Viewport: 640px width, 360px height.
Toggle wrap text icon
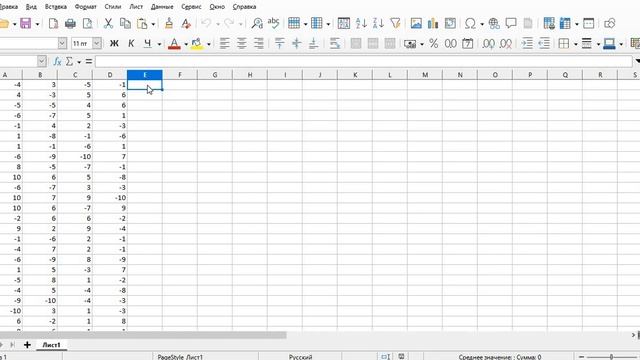335,43
